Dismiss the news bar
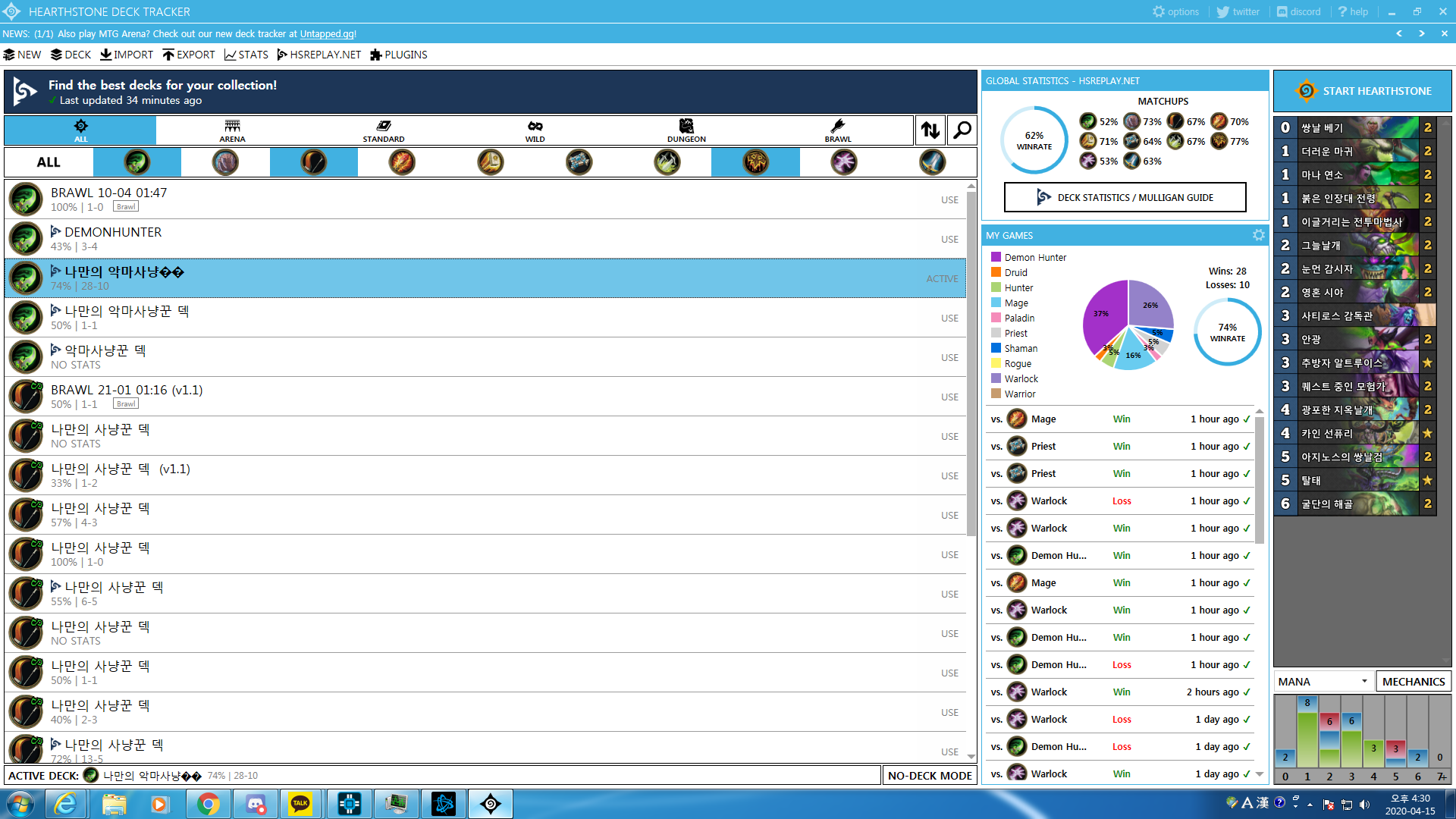 [x=1445, y=33]
